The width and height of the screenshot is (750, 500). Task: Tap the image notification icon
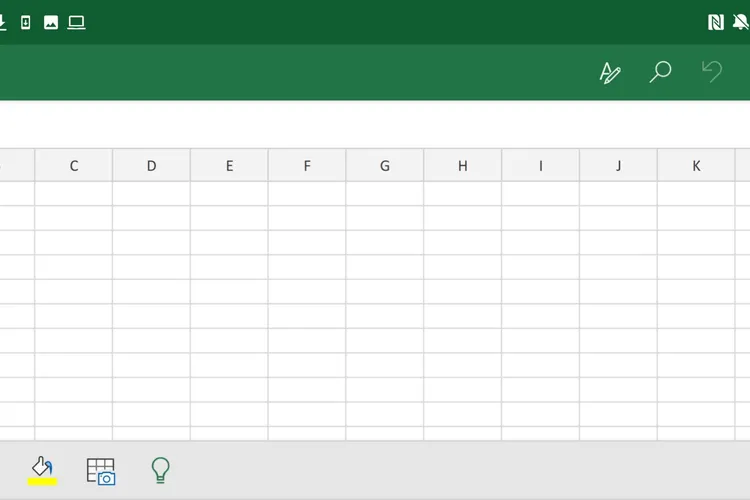pos(51,22)
